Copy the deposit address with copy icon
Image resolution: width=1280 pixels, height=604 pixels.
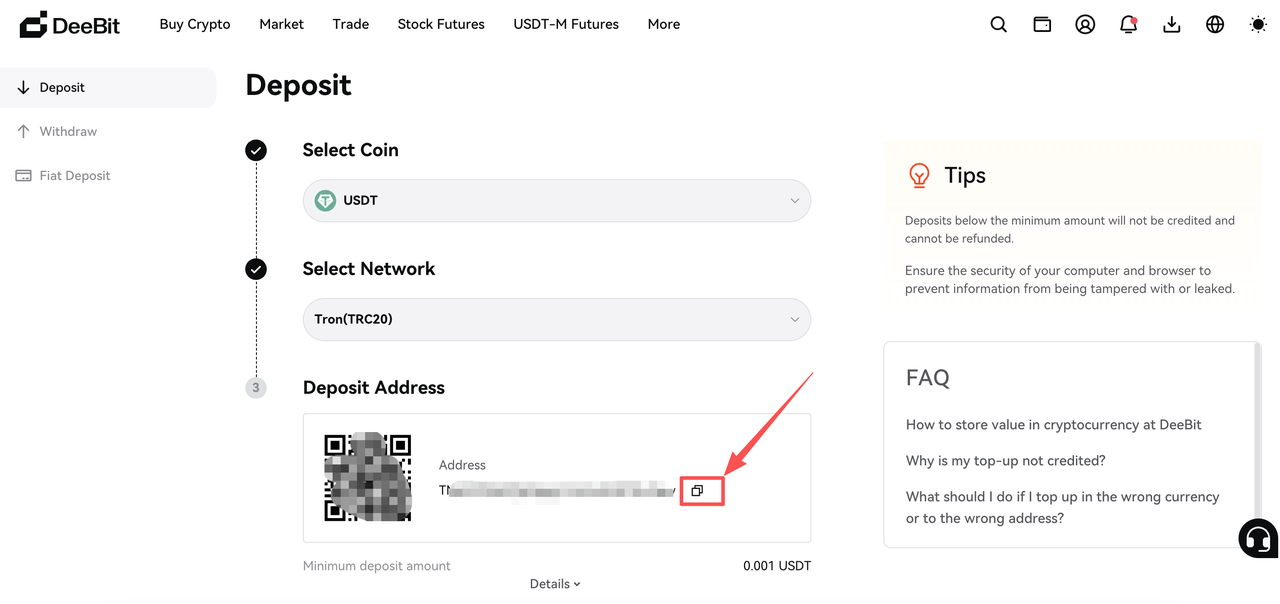click(x=697, y=491)
